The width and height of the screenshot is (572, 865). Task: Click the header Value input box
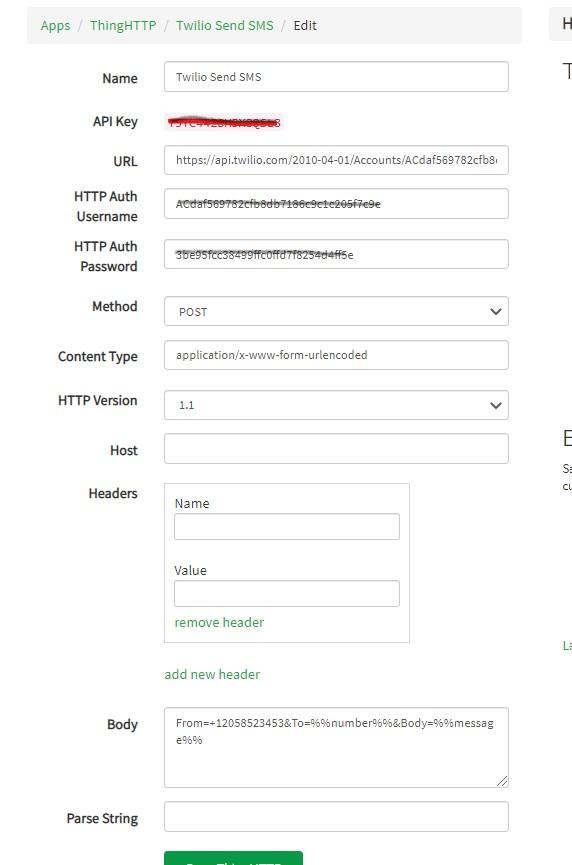tap(287, 594)
